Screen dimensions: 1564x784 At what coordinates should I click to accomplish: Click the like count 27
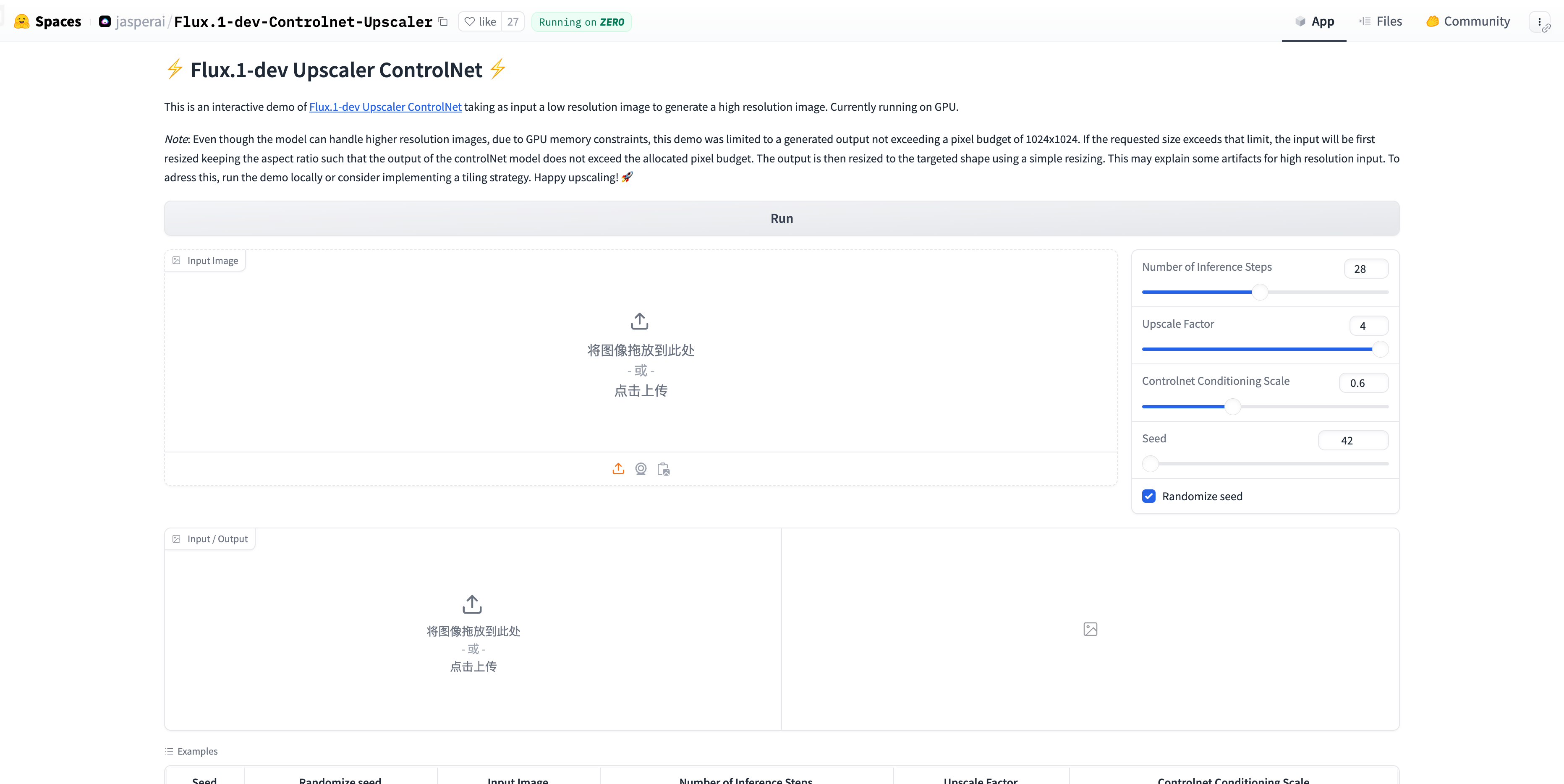point(513,22)
